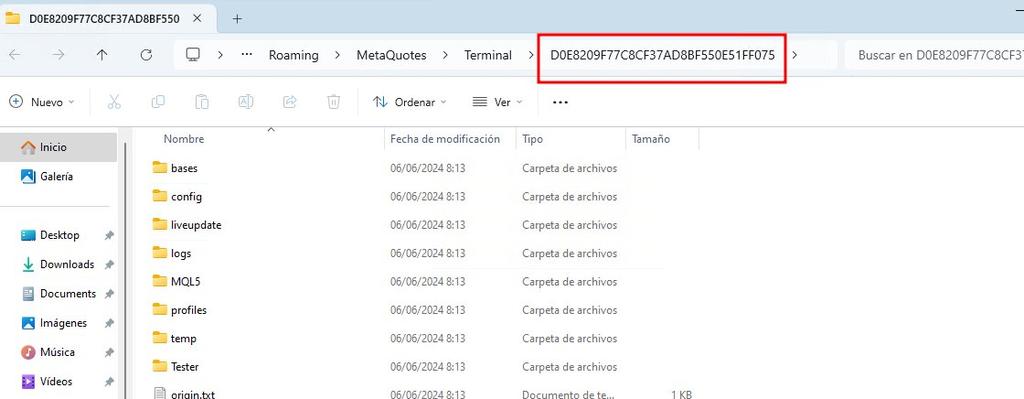Click the Rename icon in toolbar

pyautogui.click(x=246, y=102)
